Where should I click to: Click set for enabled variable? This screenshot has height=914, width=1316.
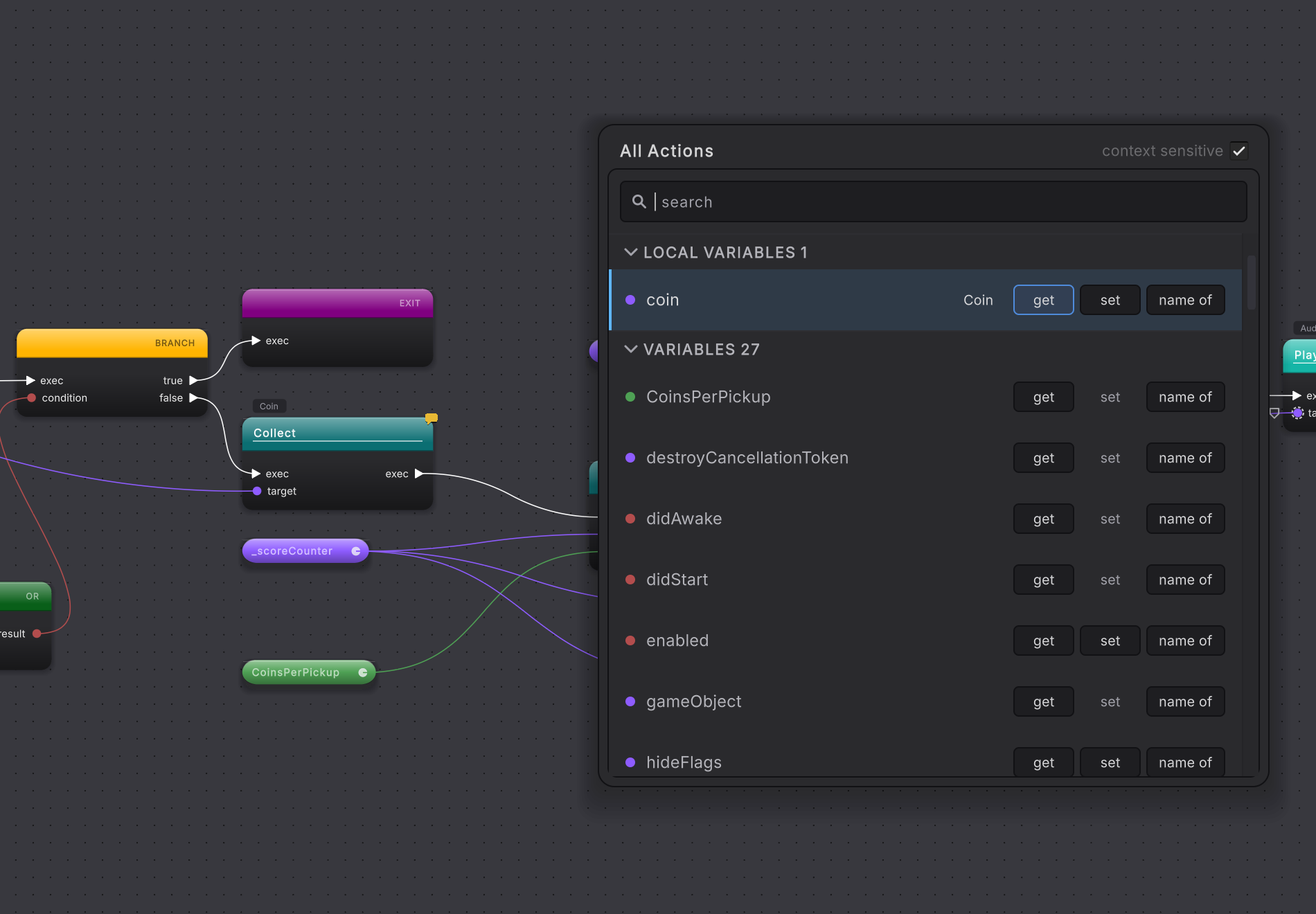(x=1110, y=640)
